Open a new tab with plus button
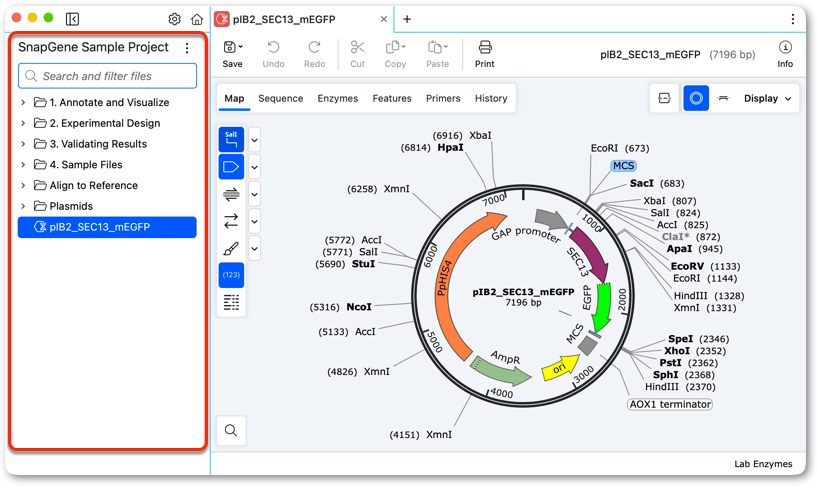Viewport: 817px width, 486px height. pyautogui.click(x=407, y=19)
